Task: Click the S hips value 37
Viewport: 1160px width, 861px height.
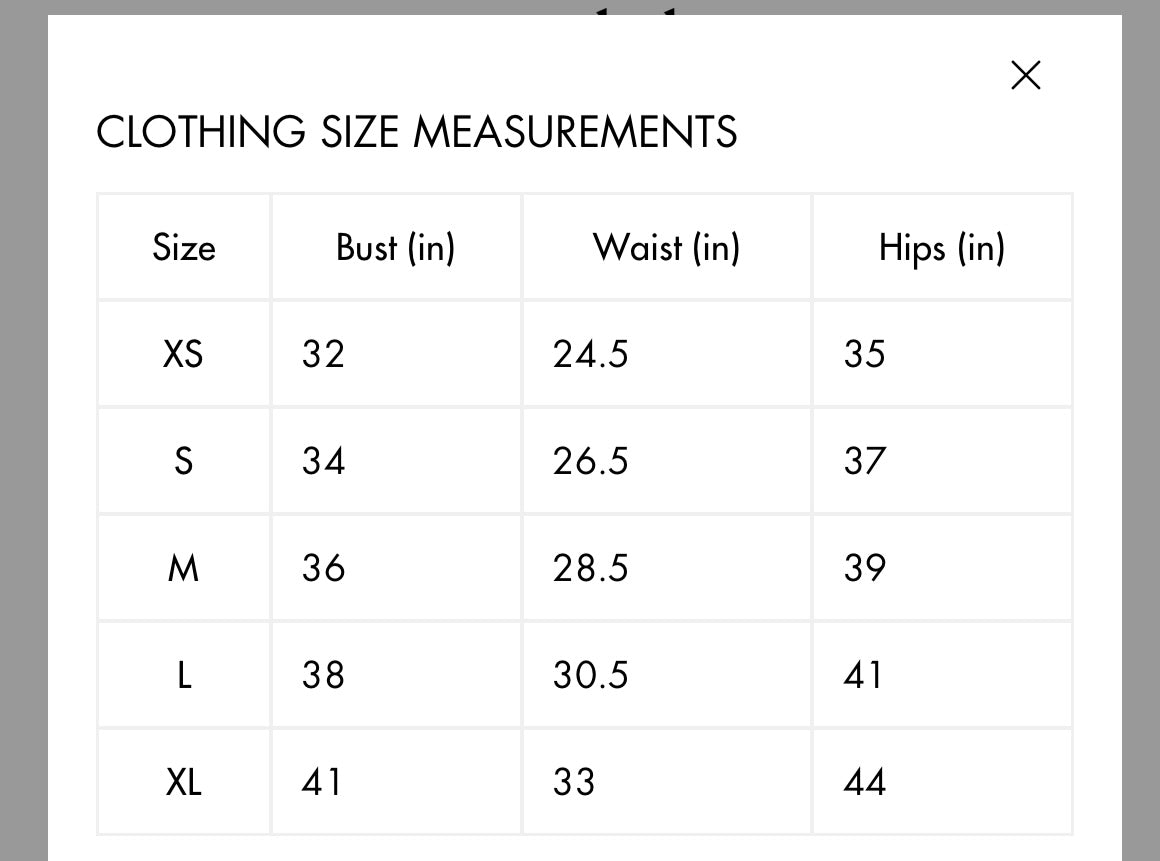Action: [x=864, y=461]
